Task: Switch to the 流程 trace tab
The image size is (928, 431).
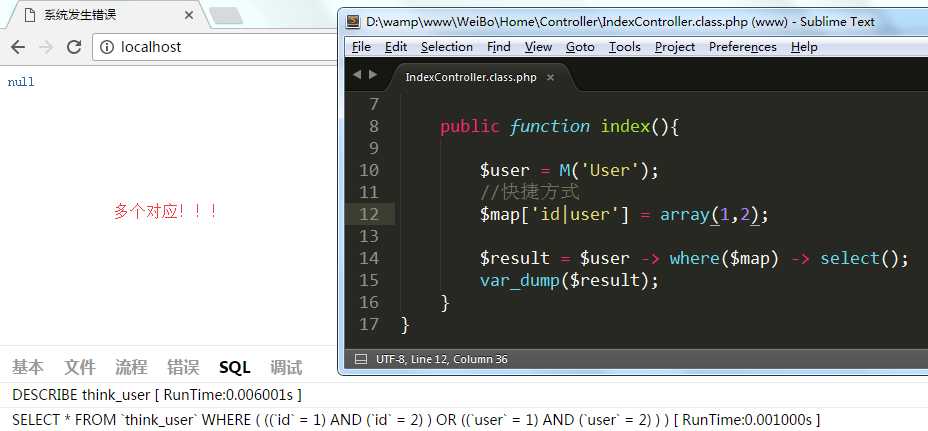Action: pos(131,367)
